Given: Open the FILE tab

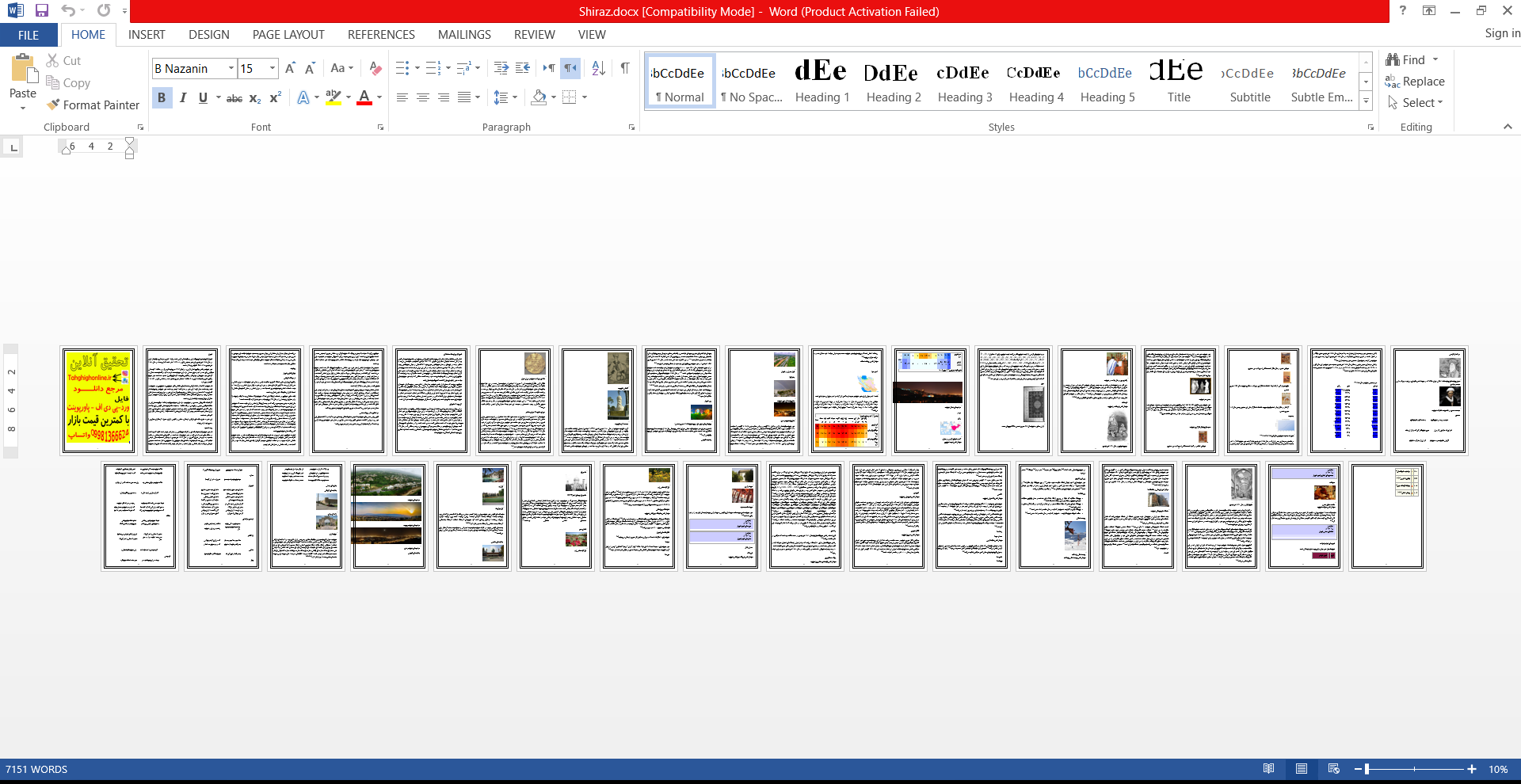Looking at the screenshot, I should (29, 35).
